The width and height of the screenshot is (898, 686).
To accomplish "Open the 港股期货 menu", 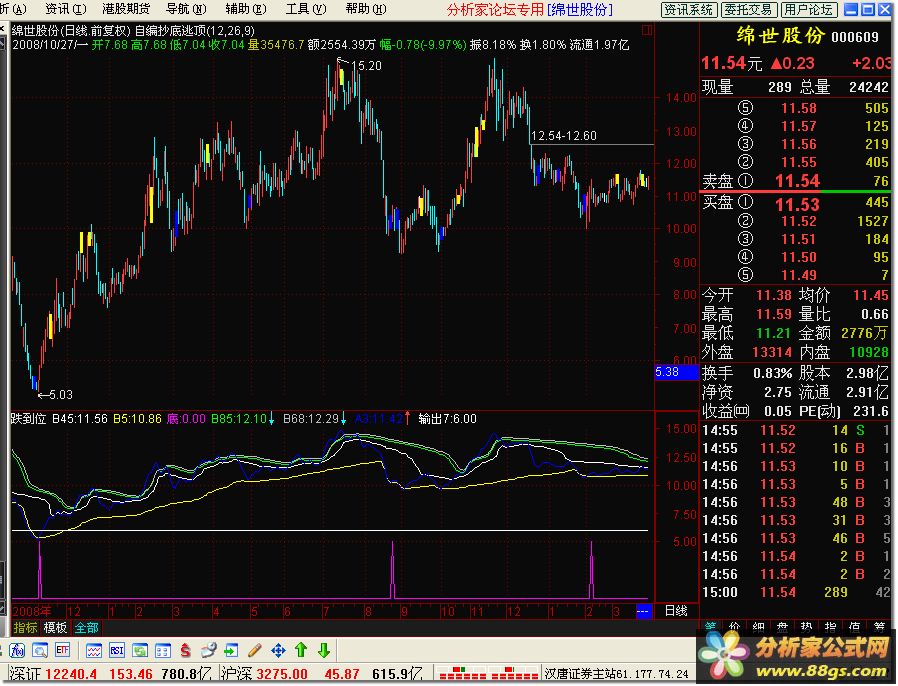I will coord(126,9).
